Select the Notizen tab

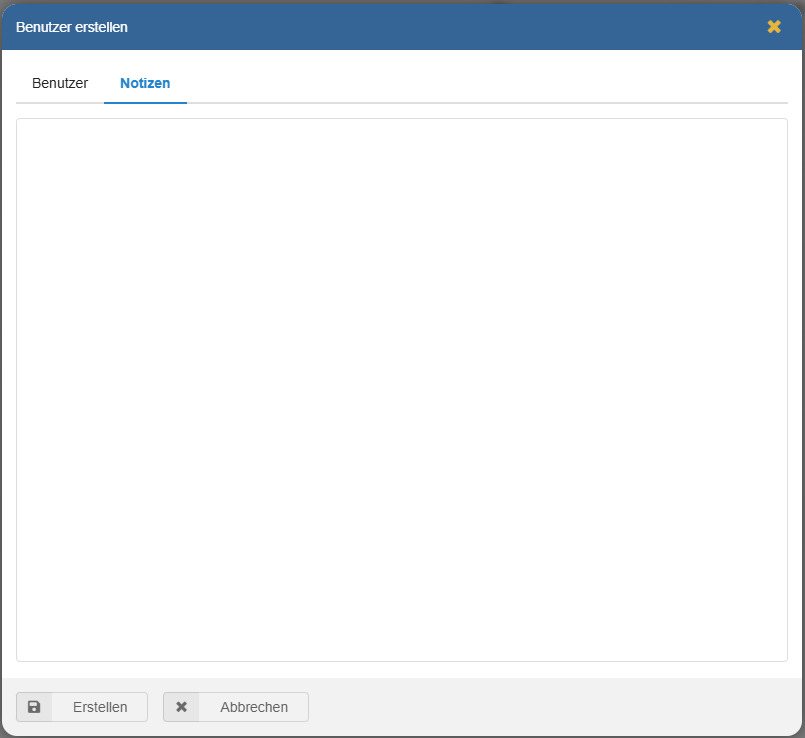pyautogui.click(x=145, y=83)
